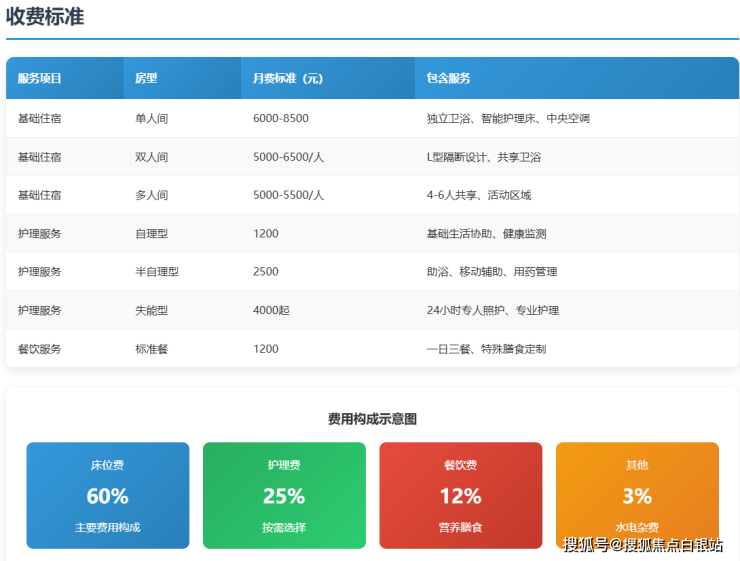The height and width of the screenshot is (561, 740).
Task: Click the 包含服务 column header
Action: point(448,78)
